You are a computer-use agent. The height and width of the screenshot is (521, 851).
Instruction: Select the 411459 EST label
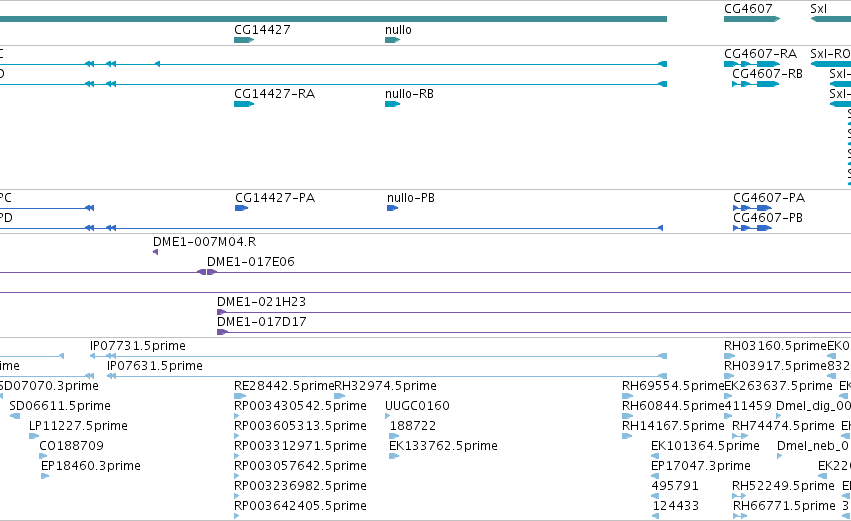click(748, 406)
